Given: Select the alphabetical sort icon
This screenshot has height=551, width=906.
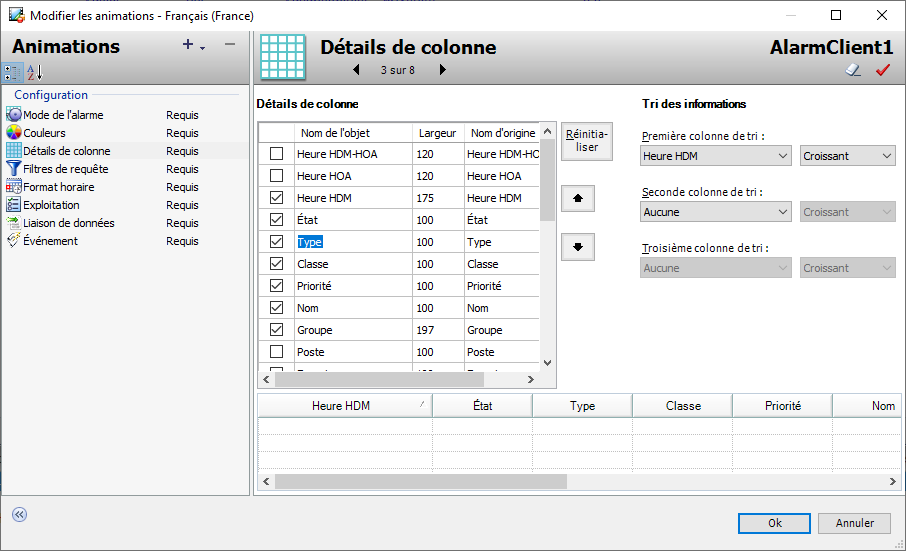Looking at the screenshot, I should pos(34,72).
